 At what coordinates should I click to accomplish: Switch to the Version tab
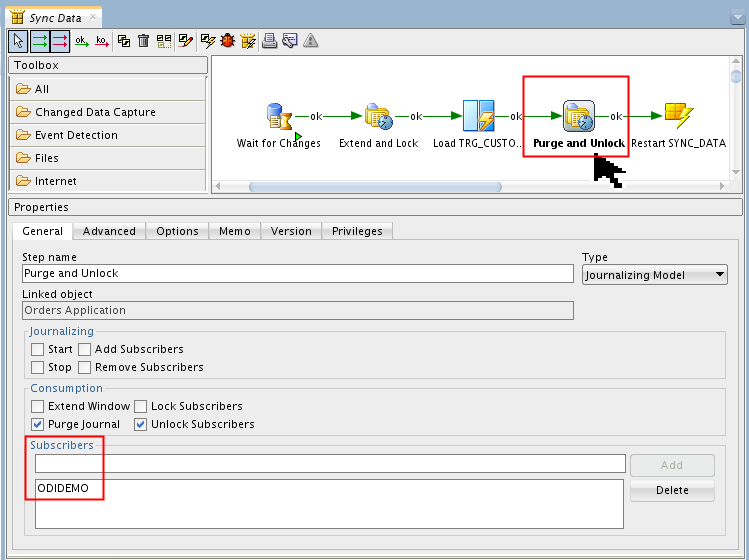pos(291,231)
